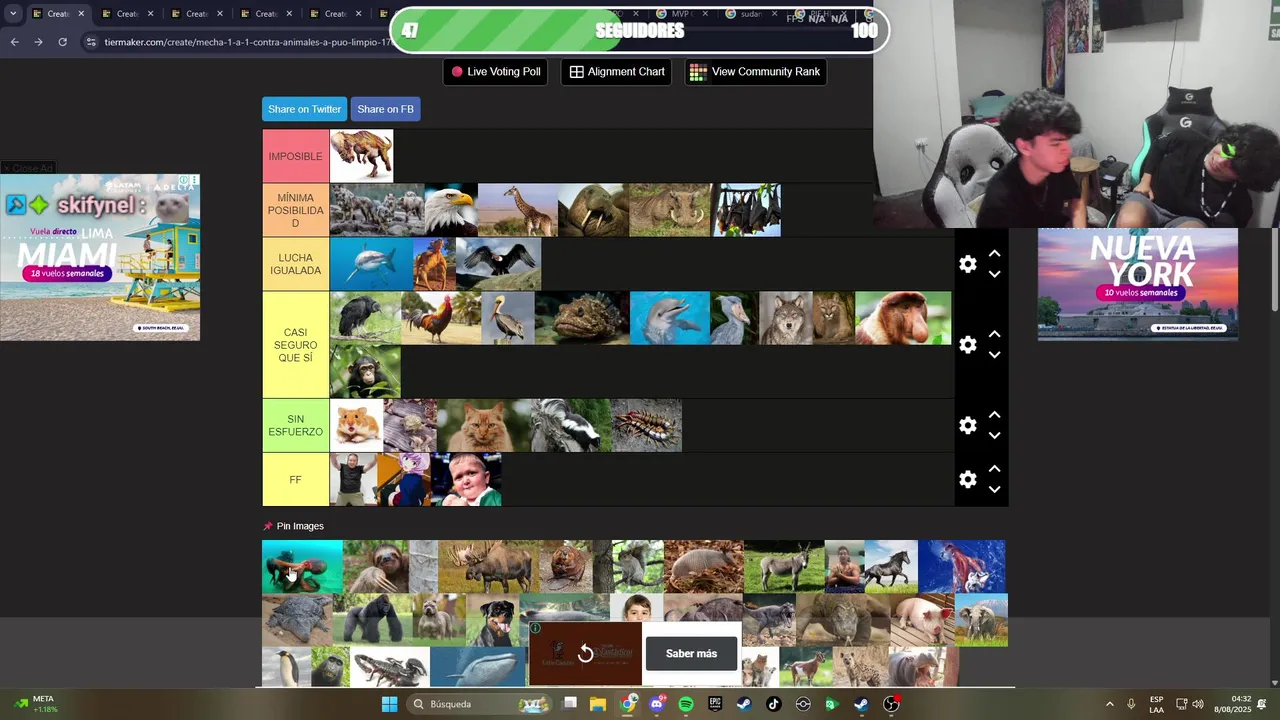
Task: Move SIN ESFUERZO tier up with arrow
Action: click(x=994, y=415)
